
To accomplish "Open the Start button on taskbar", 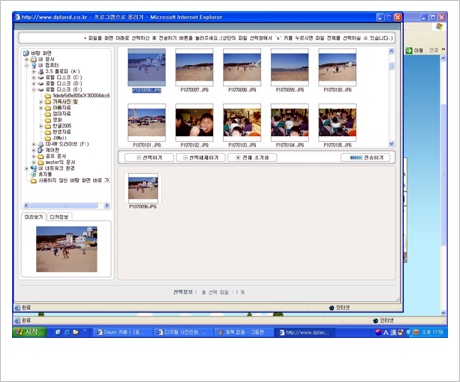I will point(29,332).
